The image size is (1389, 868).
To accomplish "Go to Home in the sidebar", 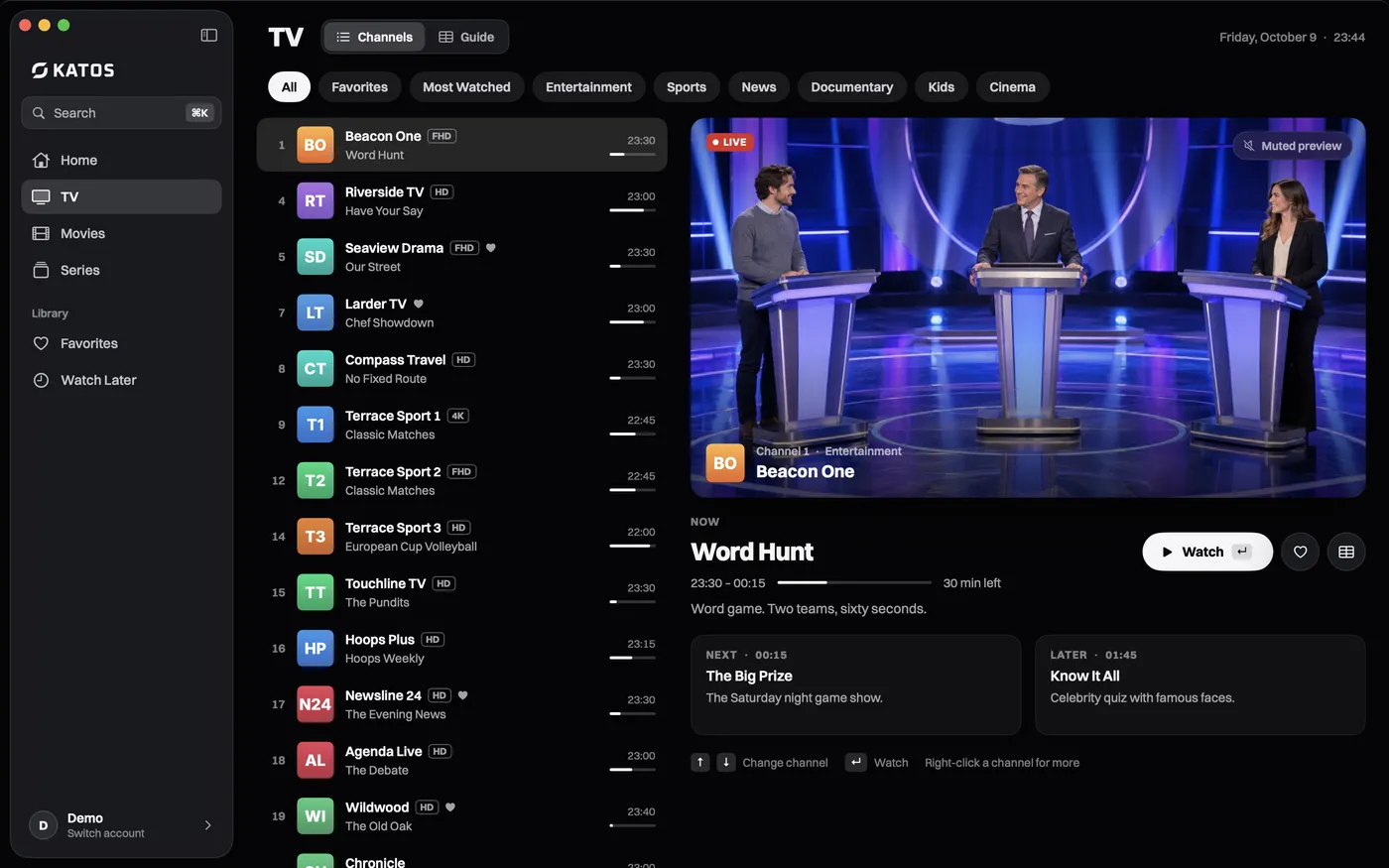I will [x=121, y=160].
